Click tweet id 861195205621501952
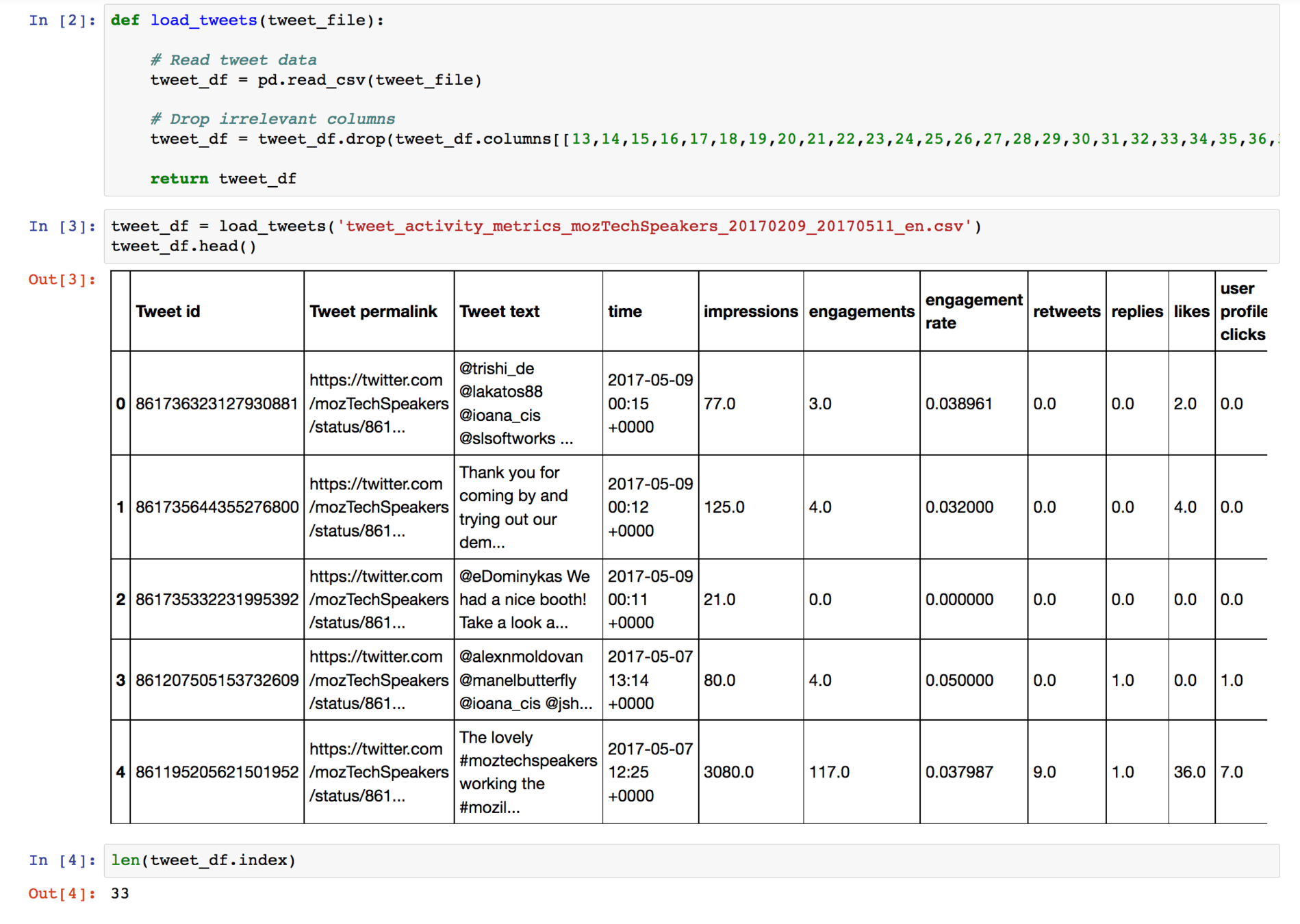The height and width of the screenshot is (924, 1300). pyautogui.click(x=217, y=772)
